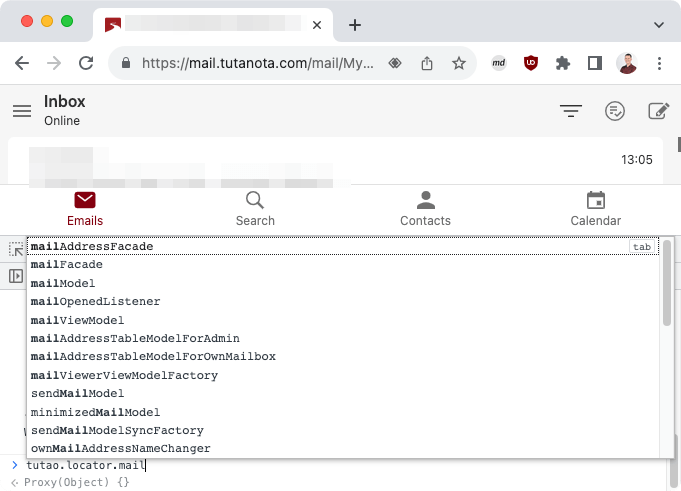Open the hamburger menu next to Inbox
681x491 pixels.
click(22, 111)
